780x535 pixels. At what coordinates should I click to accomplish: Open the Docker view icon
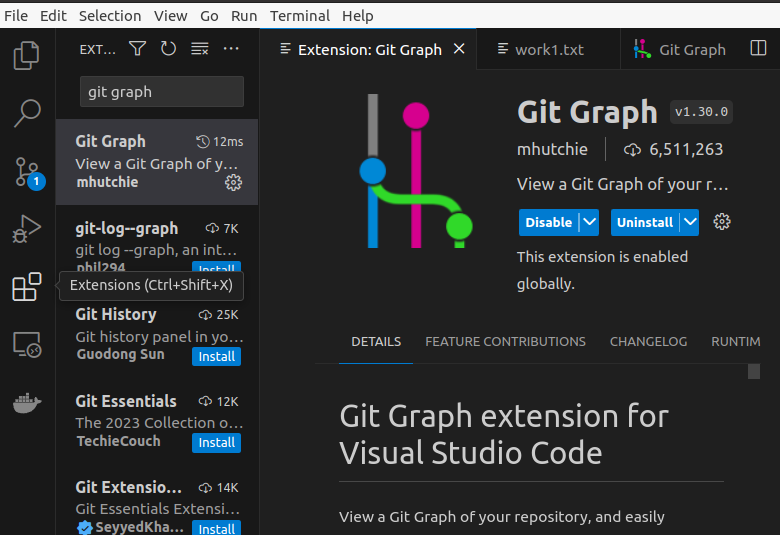click(26, 403)
